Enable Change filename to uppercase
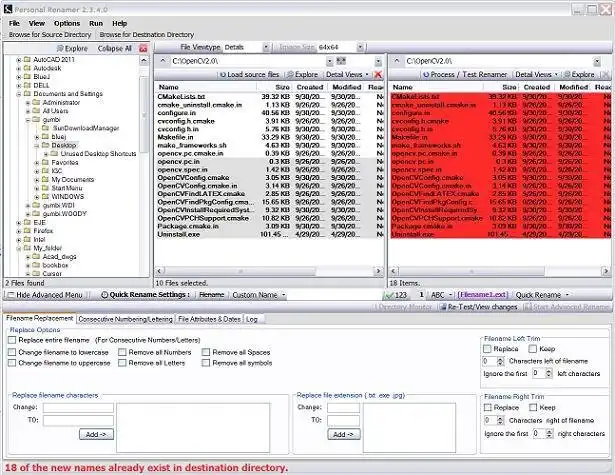The height and width of the screenshot is (475, 615). [12, 363]
